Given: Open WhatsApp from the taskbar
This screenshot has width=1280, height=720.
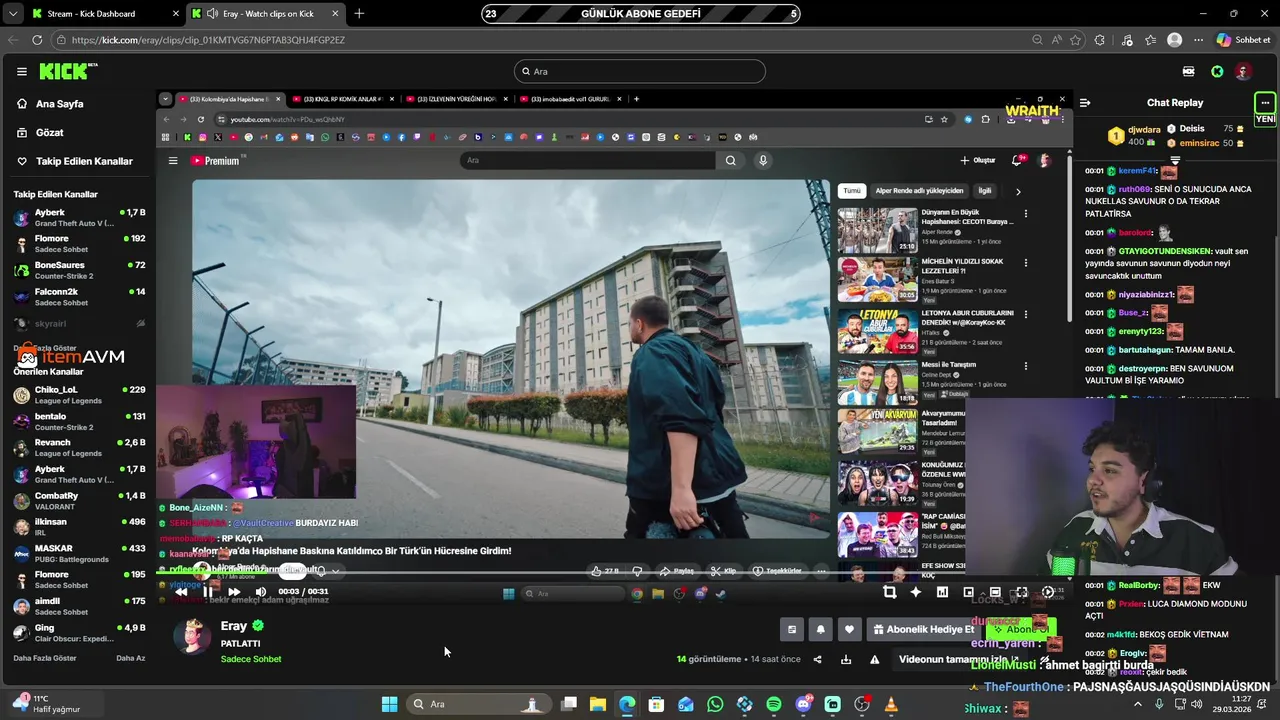Looking at the screenshot, I should pos(715,704).
